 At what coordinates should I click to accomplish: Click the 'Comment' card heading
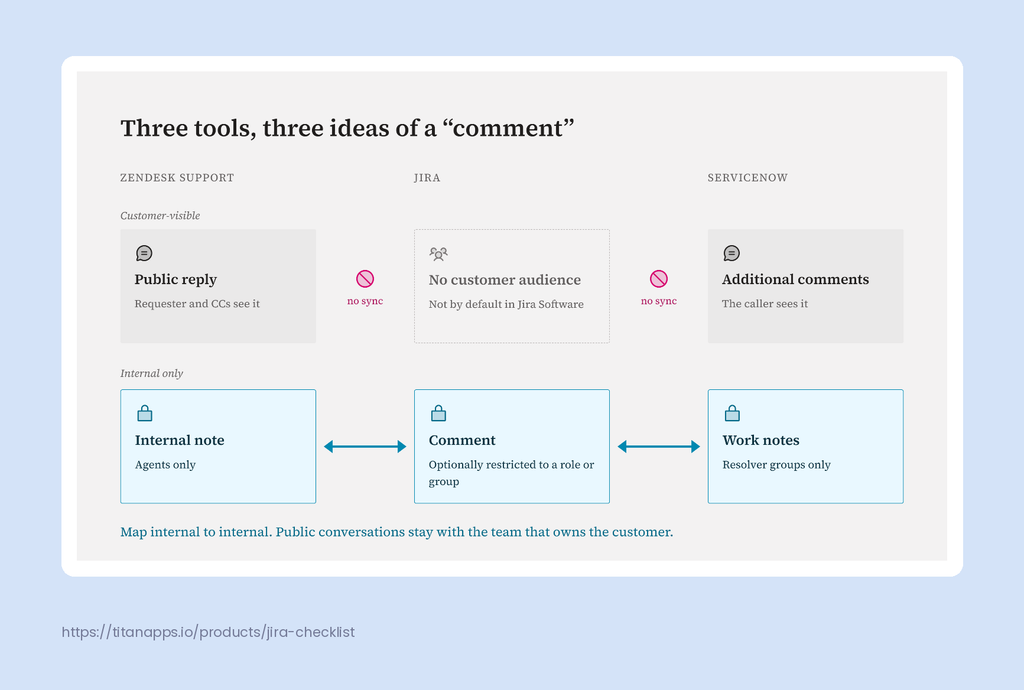point(462,440)
